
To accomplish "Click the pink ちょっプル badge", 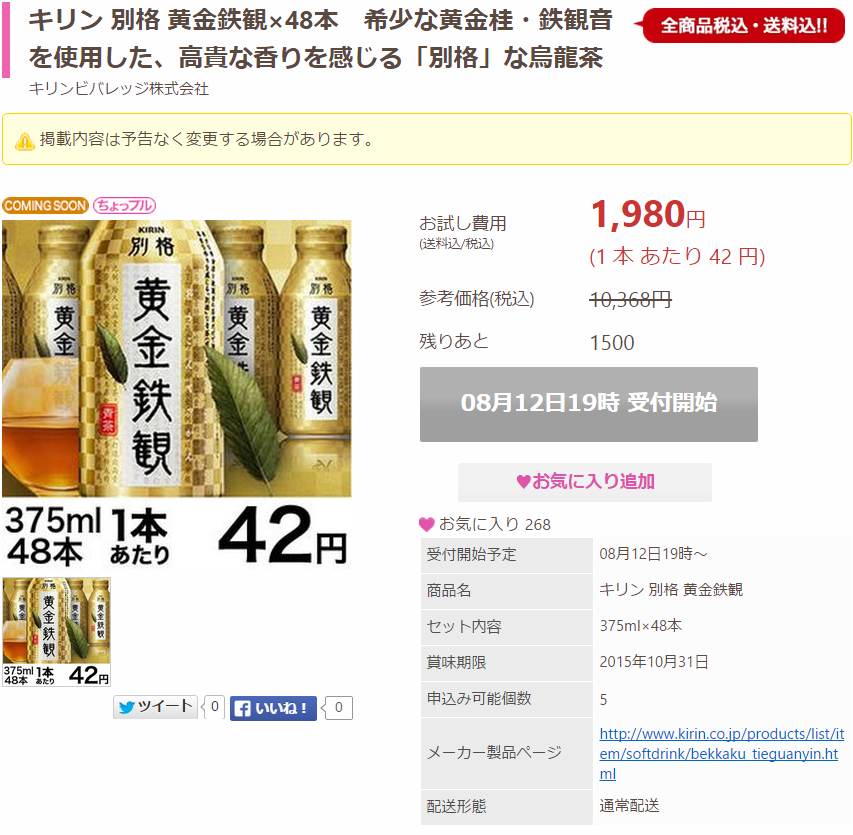I will [x=125, y=206].
